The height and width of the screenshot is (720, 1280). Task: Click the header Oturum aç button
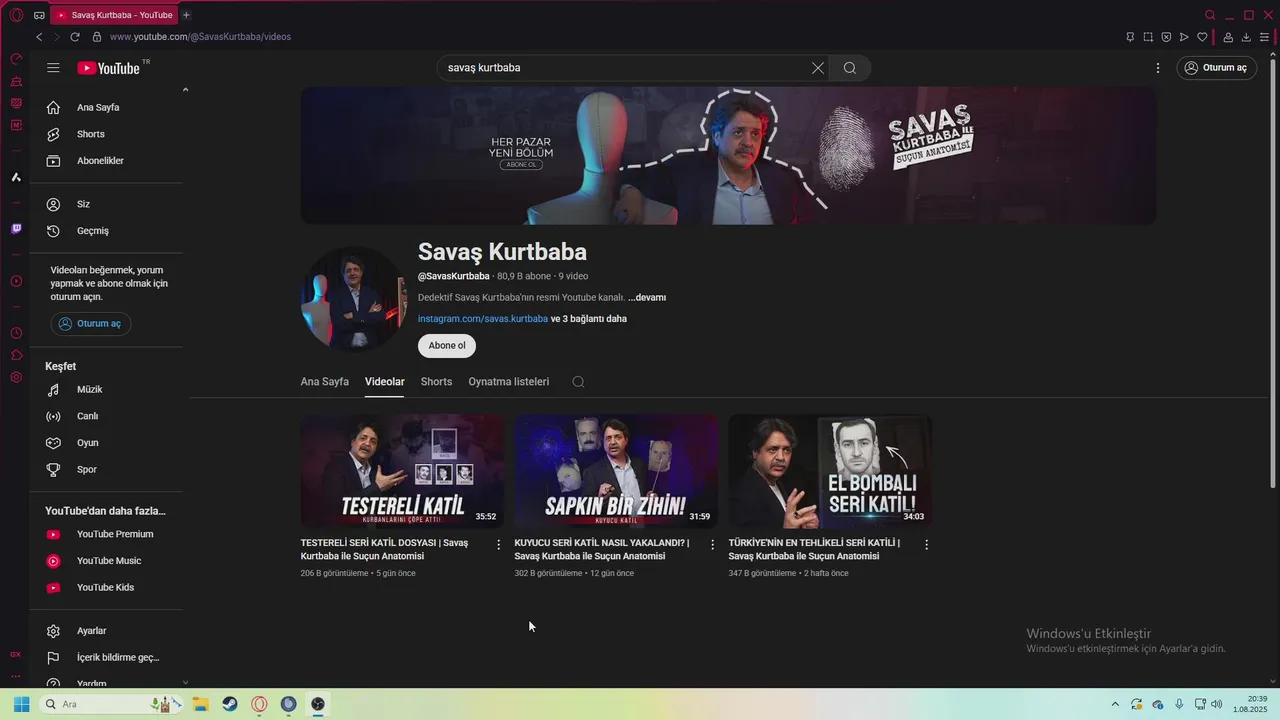(x=1217, y=68)
